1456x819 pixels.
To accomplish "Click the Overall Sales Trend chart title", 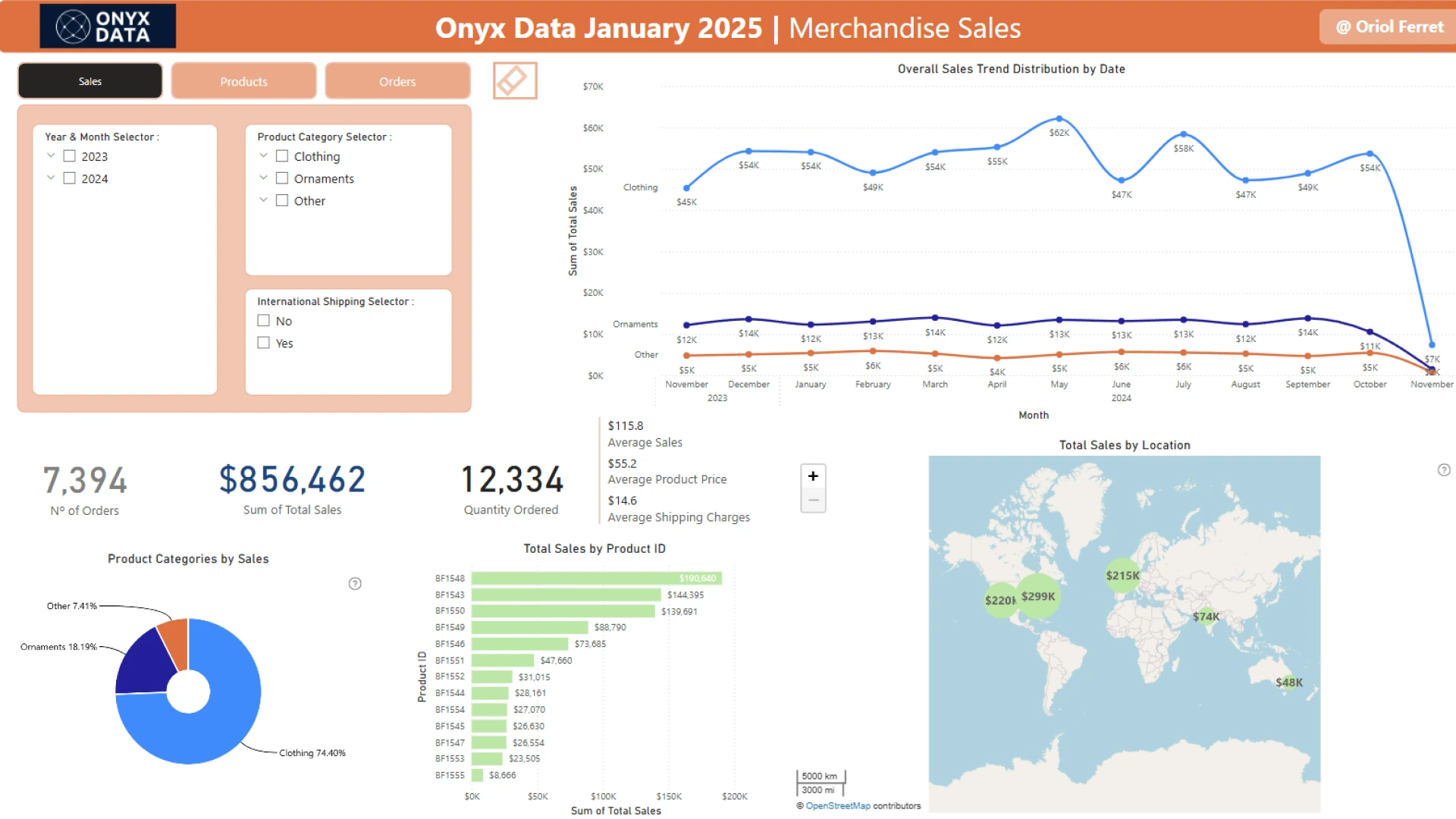I will [x=1011, y=69].
